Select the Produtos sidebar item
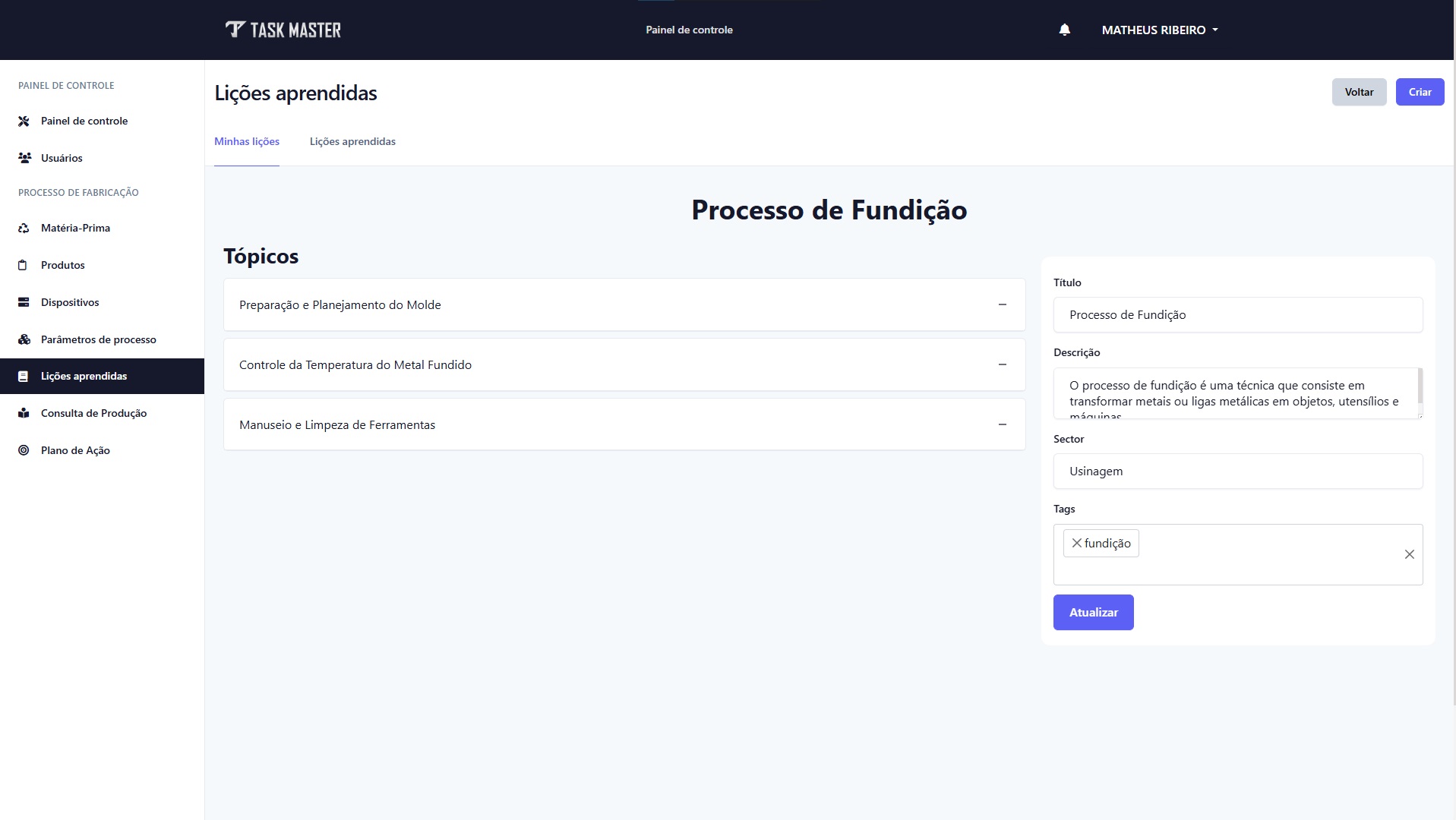The image size is (1456, 820). tap(62, 264)
